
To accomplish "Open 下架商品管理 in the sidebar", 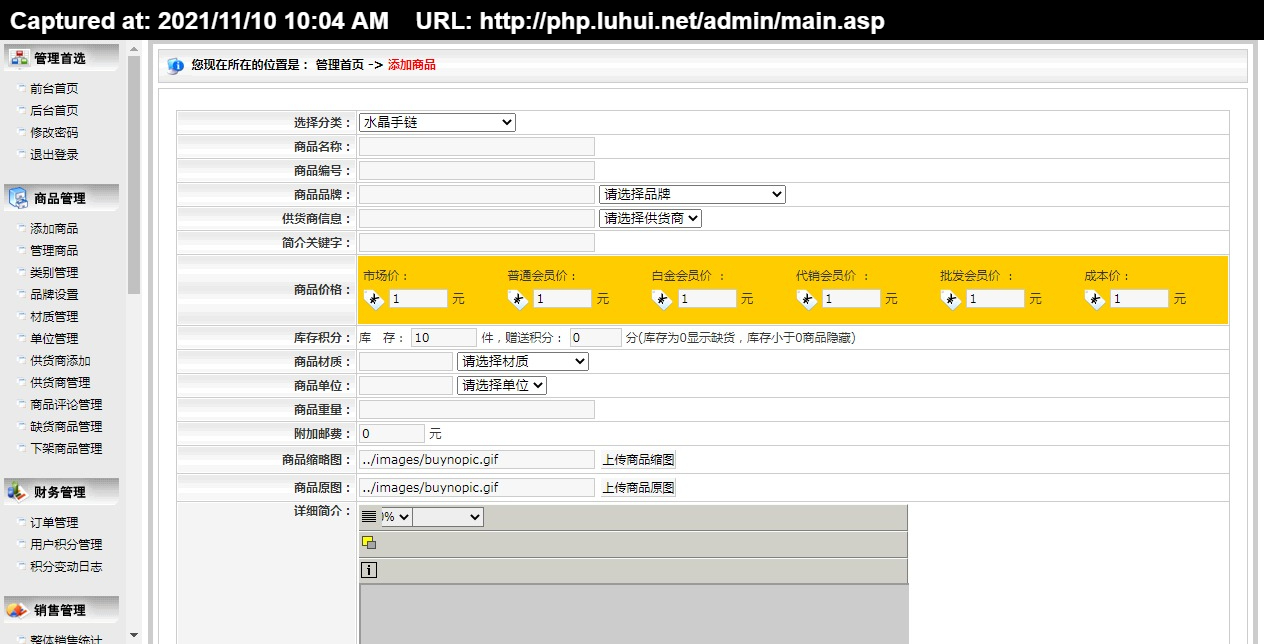I will tap(66, 449).
